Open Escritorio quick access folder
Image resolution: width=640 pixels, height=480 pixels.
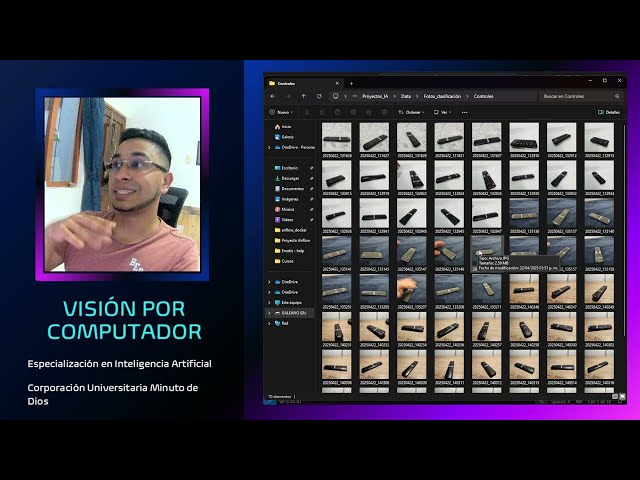click(286, 168)
